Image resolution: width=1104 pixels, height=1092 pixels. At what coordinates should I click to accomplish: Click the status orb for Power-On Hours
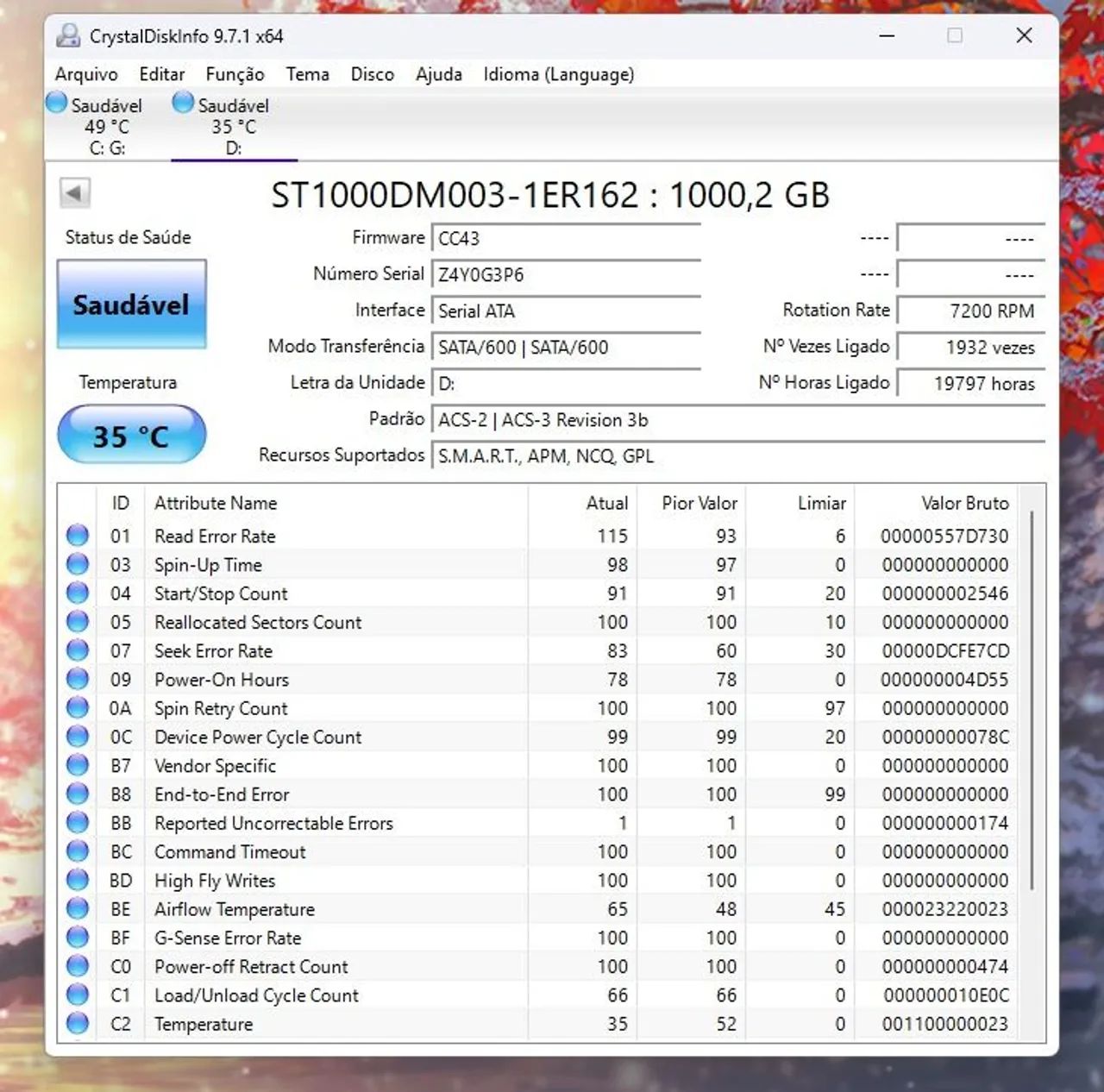(78, 679)
